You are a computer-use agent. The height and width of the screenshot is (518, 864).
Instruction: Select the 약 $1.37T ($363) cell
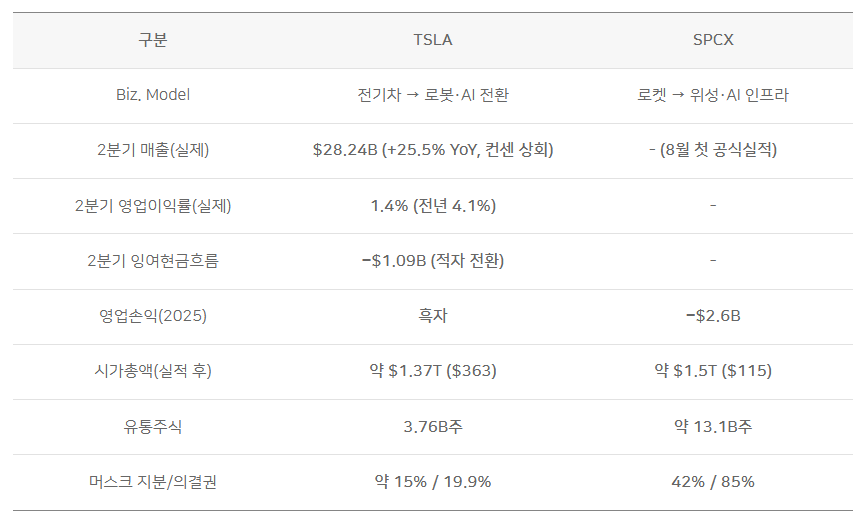(433, 371)
